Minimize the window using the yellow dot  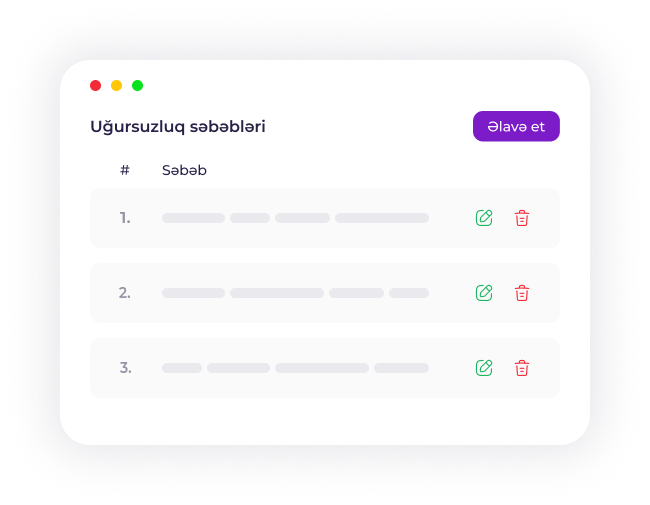click(117, 86)
